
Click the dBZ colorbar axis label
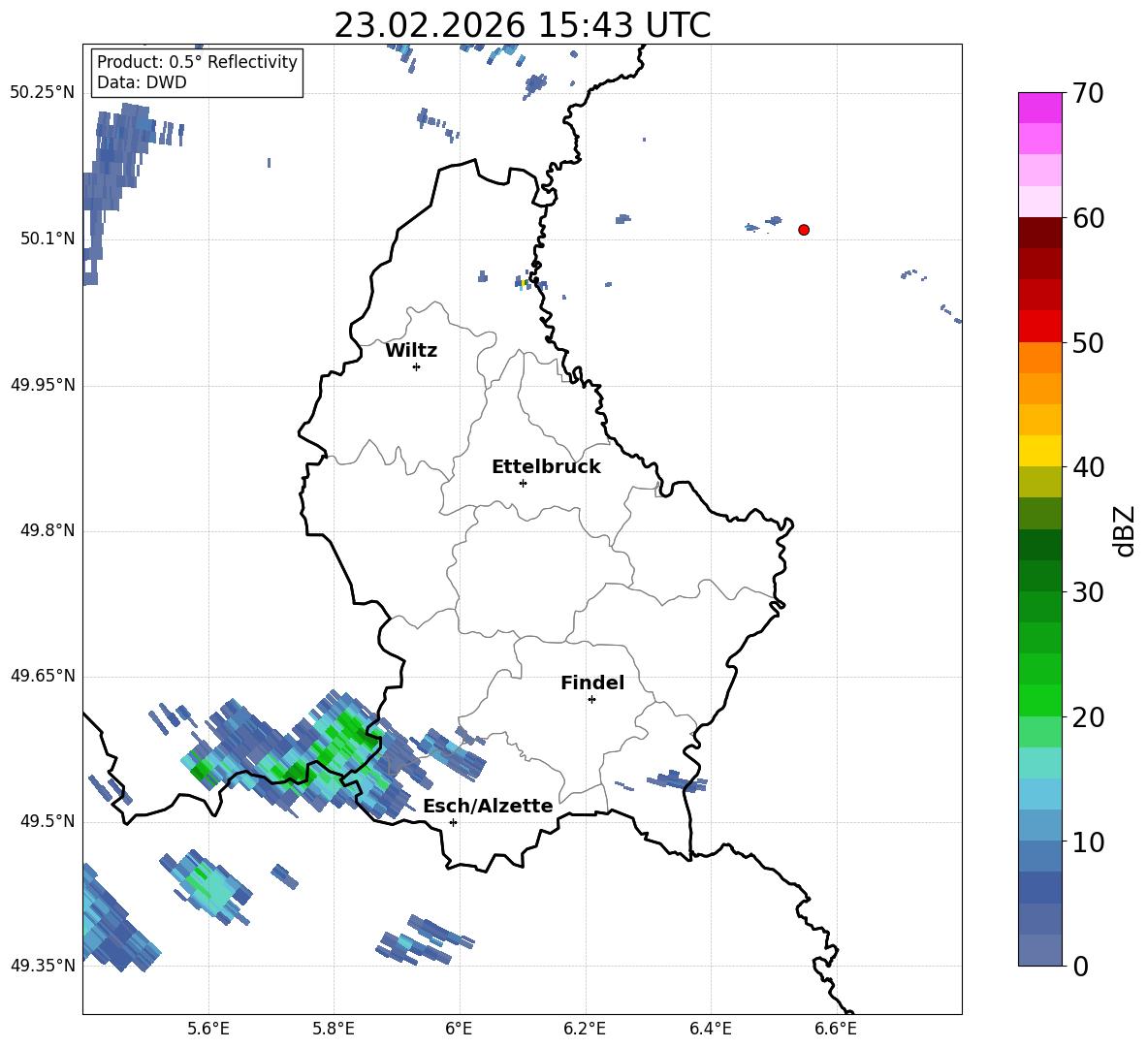pos(1126,530)
